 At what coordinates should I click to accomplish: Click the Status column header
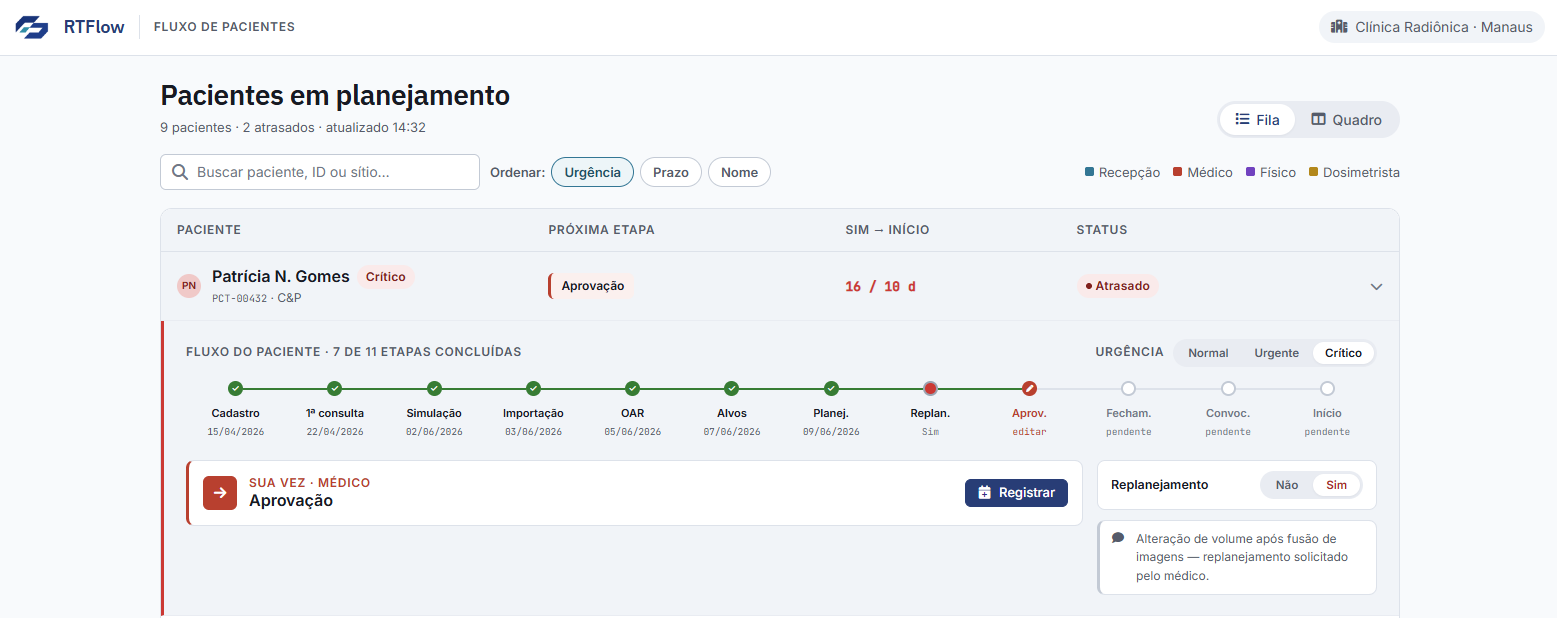click(1101, 230)
